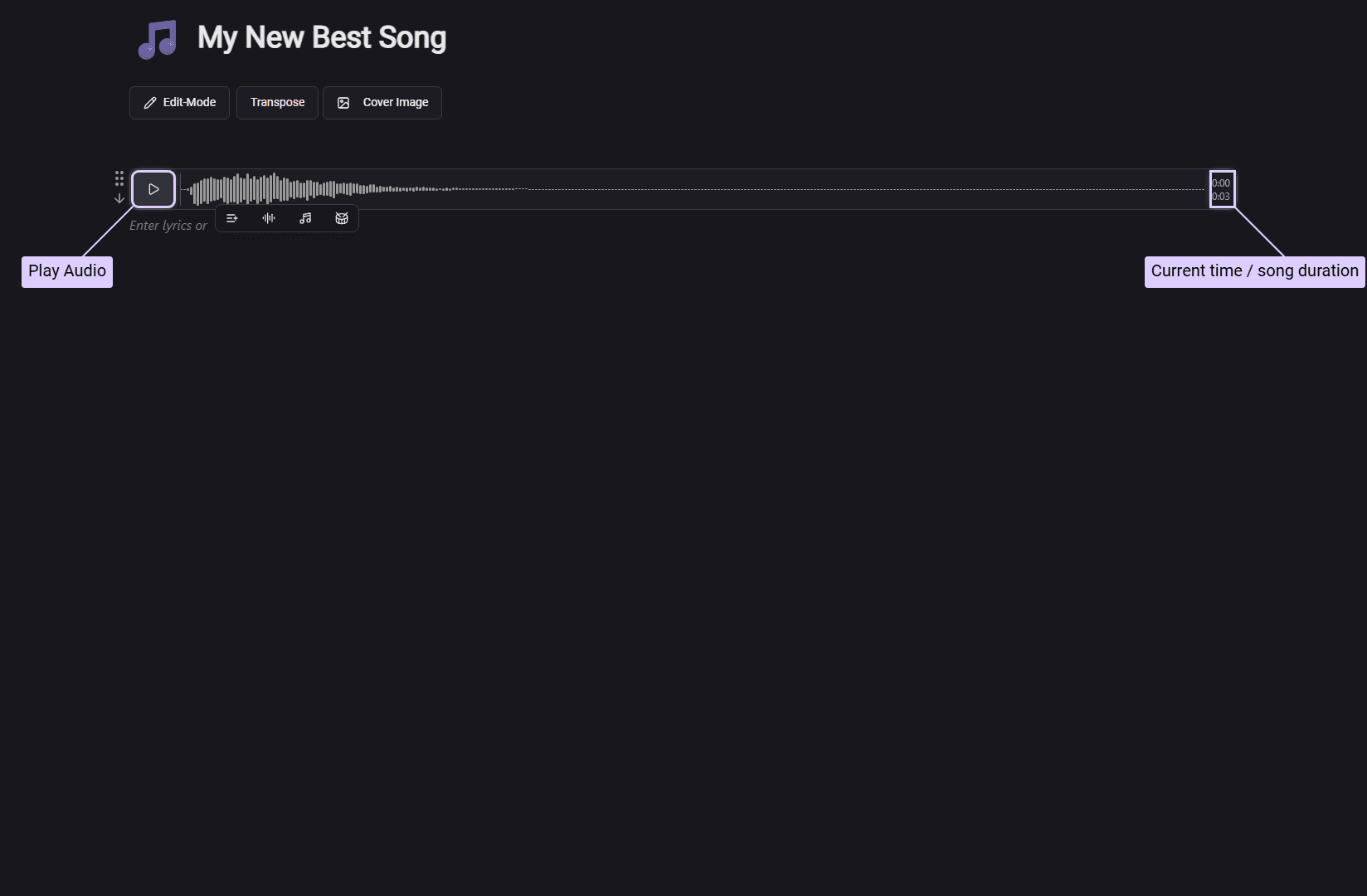Click the Current time / song duration label
The width and height of the screenshot is (1367, 896).
click(1253, 271)
